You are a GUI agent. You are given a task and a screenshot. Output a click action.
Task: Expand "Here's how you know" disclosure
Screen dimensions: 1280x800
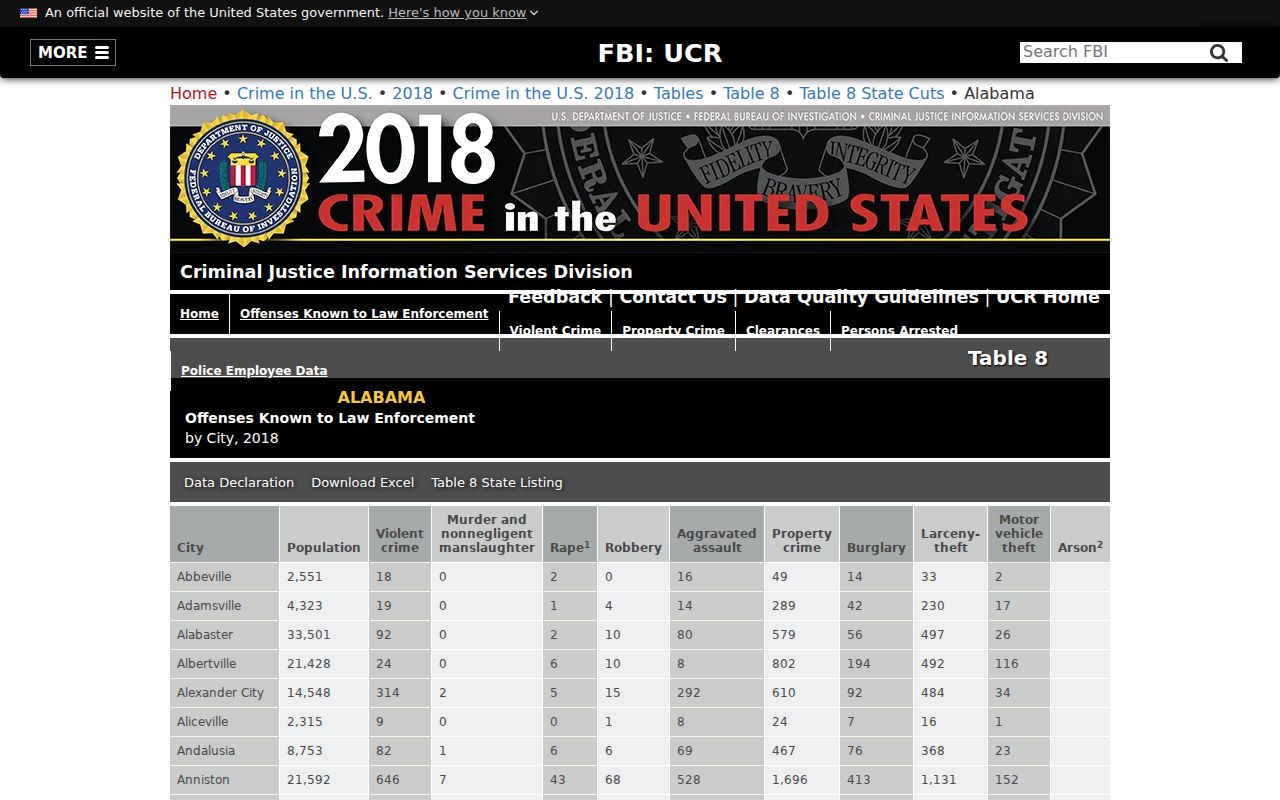463,13
